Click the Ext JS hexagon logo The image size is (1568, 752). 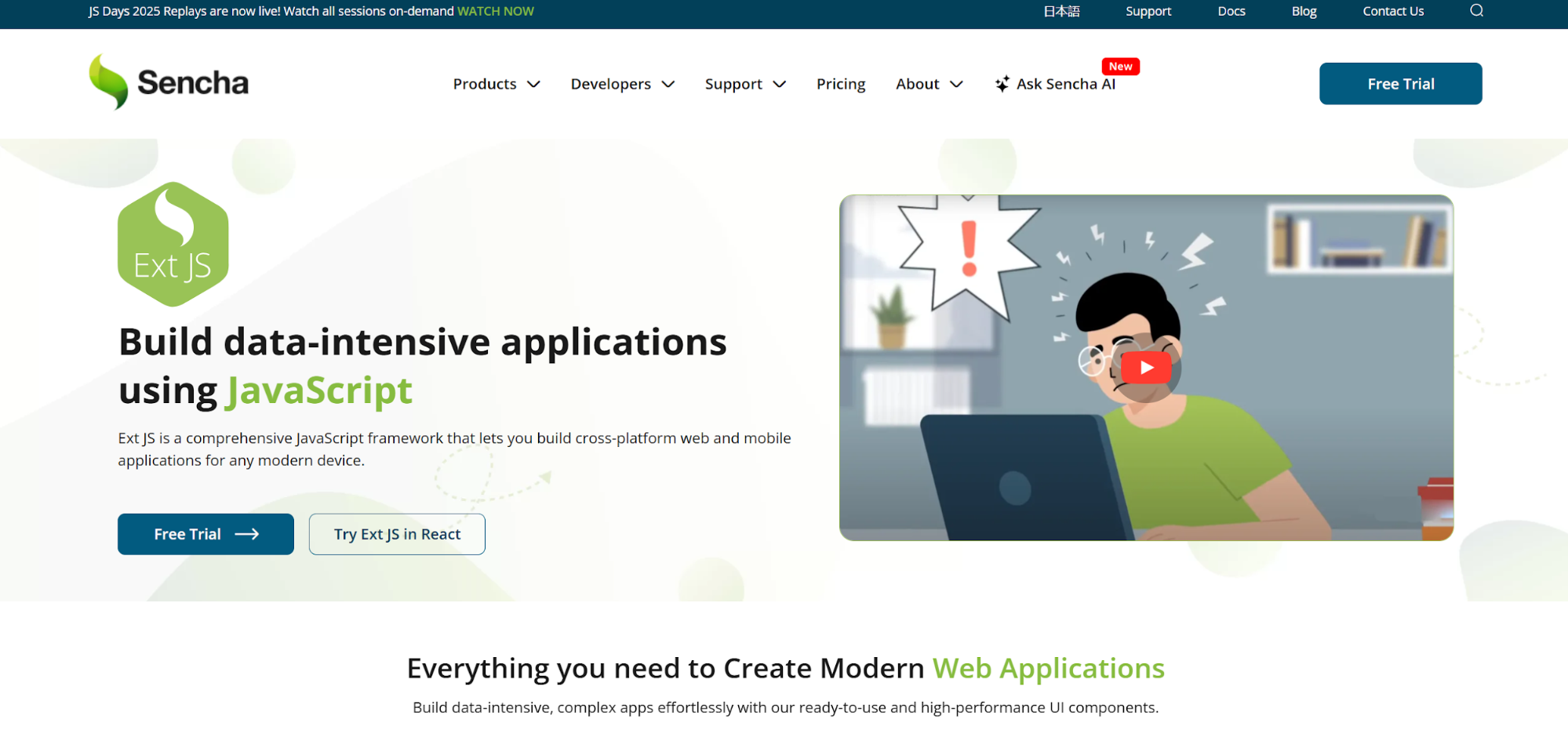[173, 244]
